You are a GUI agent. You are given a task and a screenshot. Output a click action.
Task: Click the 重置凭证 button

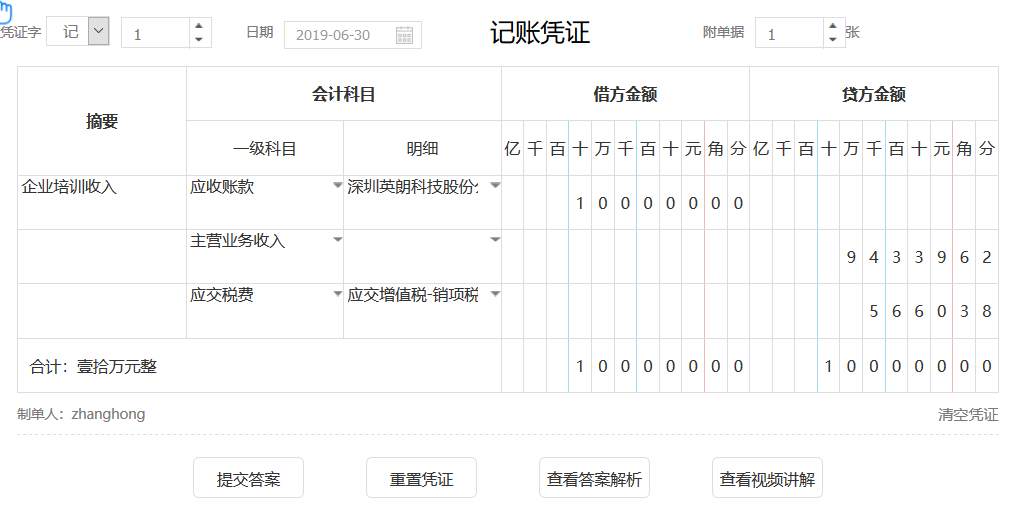point(421,479)
